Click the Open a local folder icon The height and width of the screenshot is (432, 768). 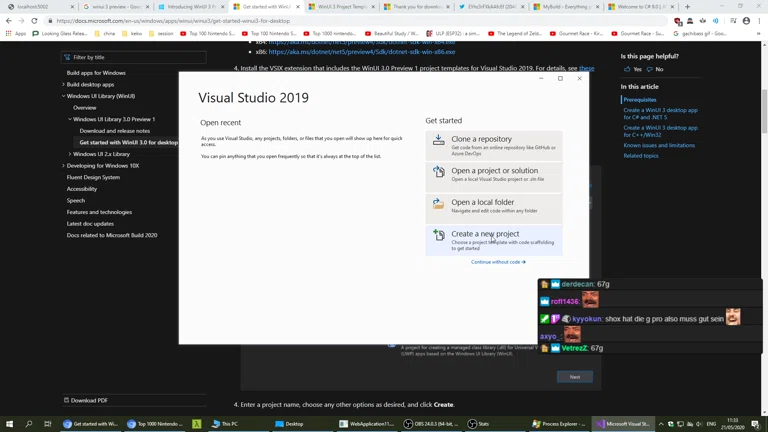point(438,204)
